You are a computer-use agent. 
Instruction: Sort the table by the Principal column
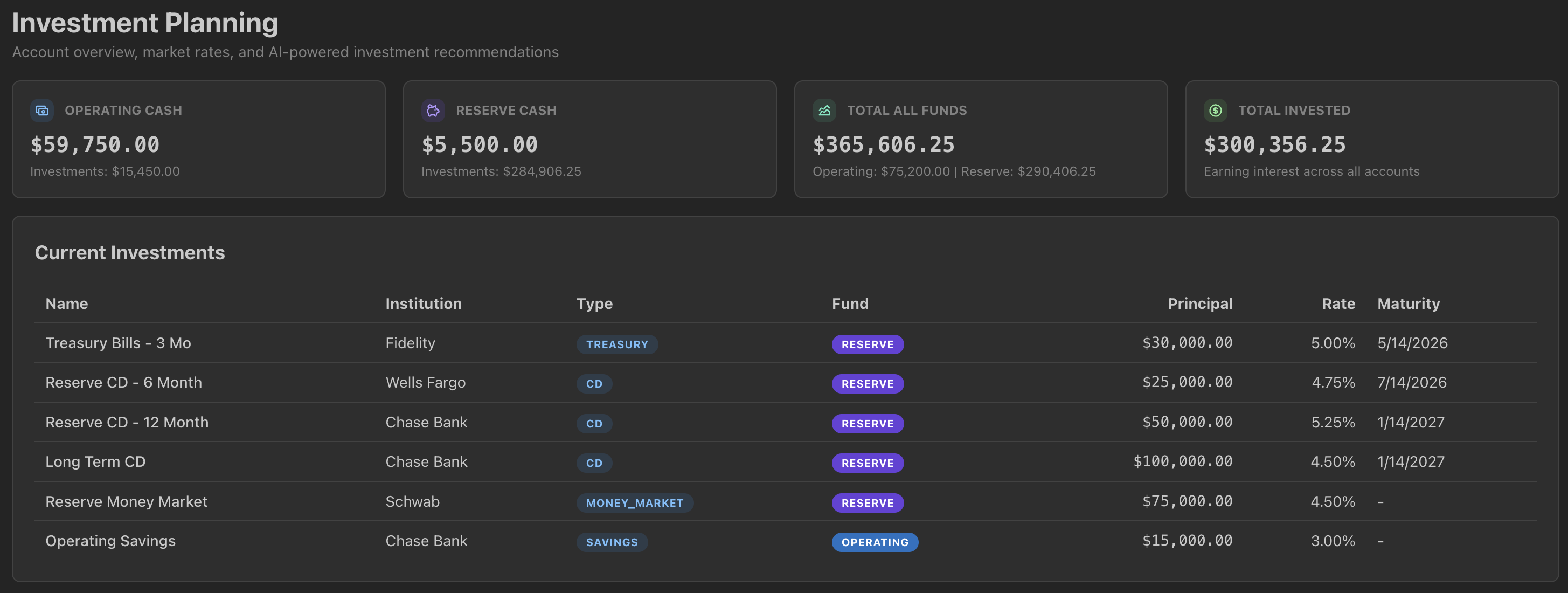pos(1200,303)
